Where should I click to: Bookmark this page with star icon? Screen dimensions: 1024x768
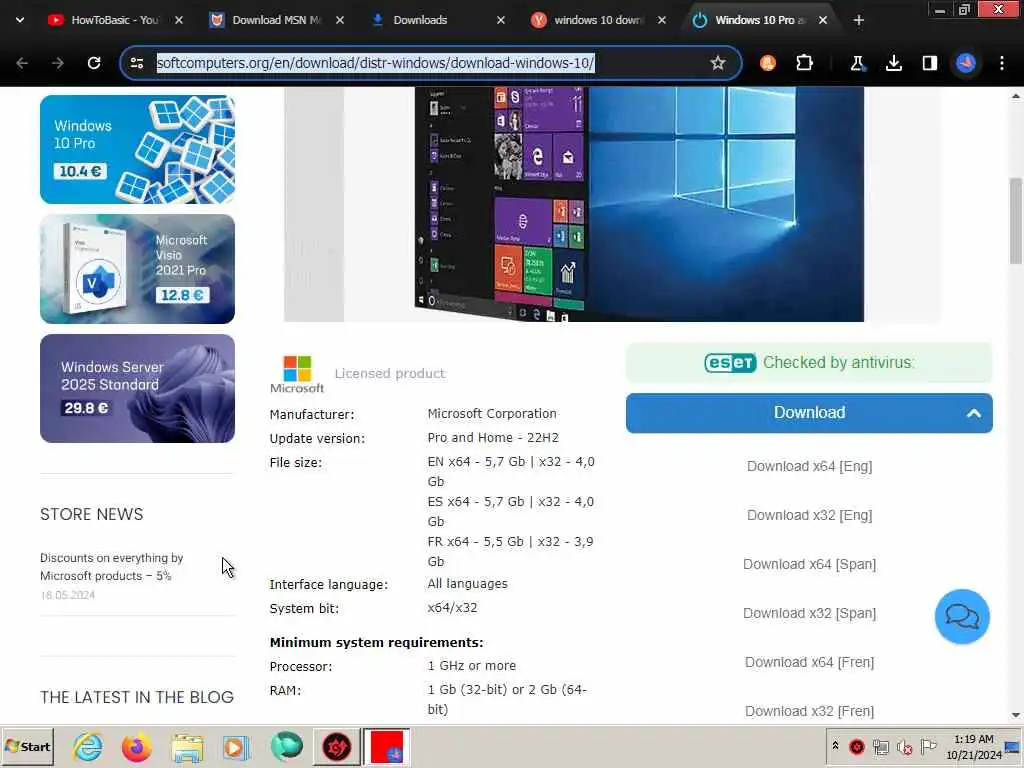pyautogui.click(x=718, y=63)
